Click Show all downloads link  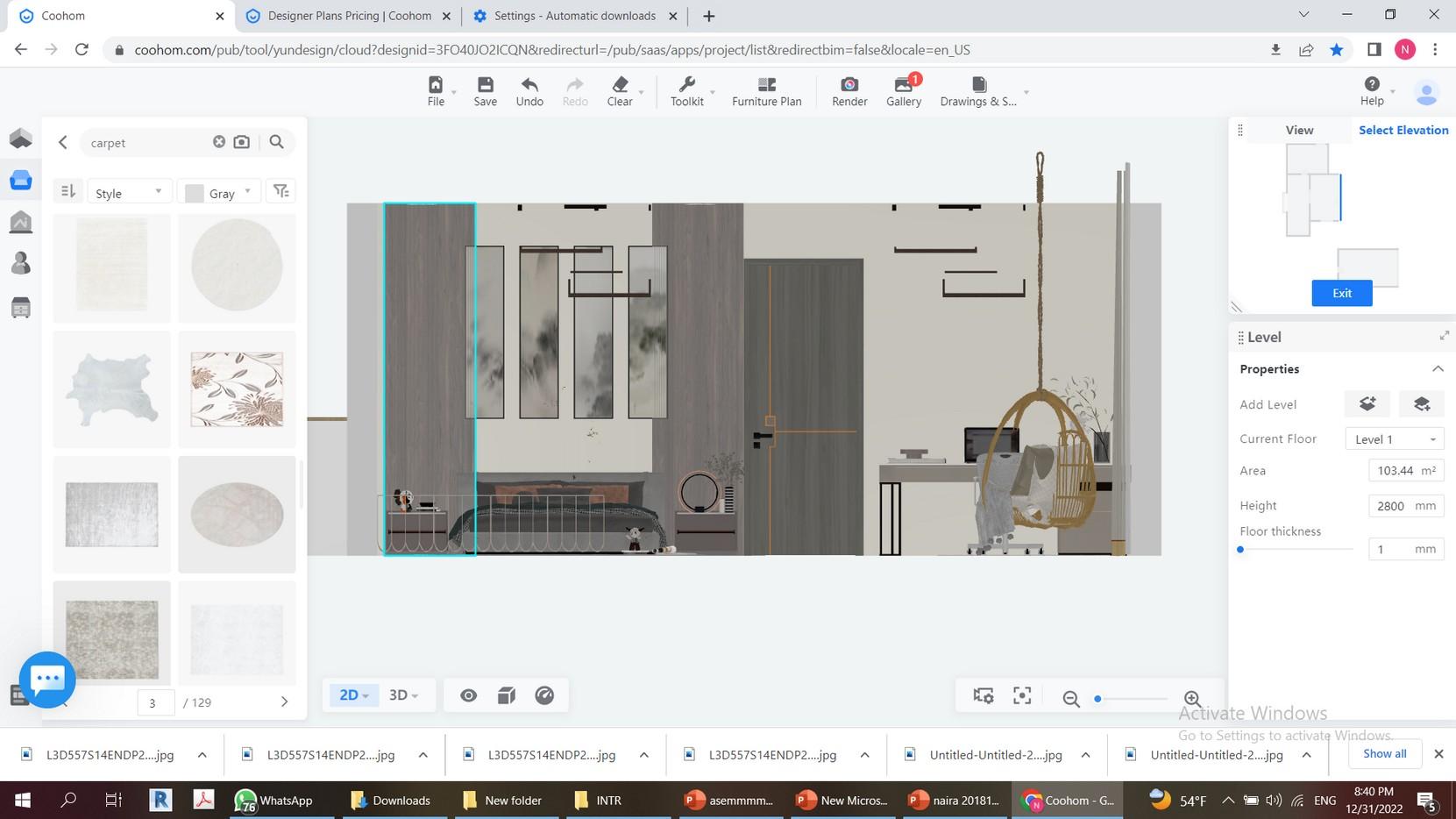point(1384,754)
